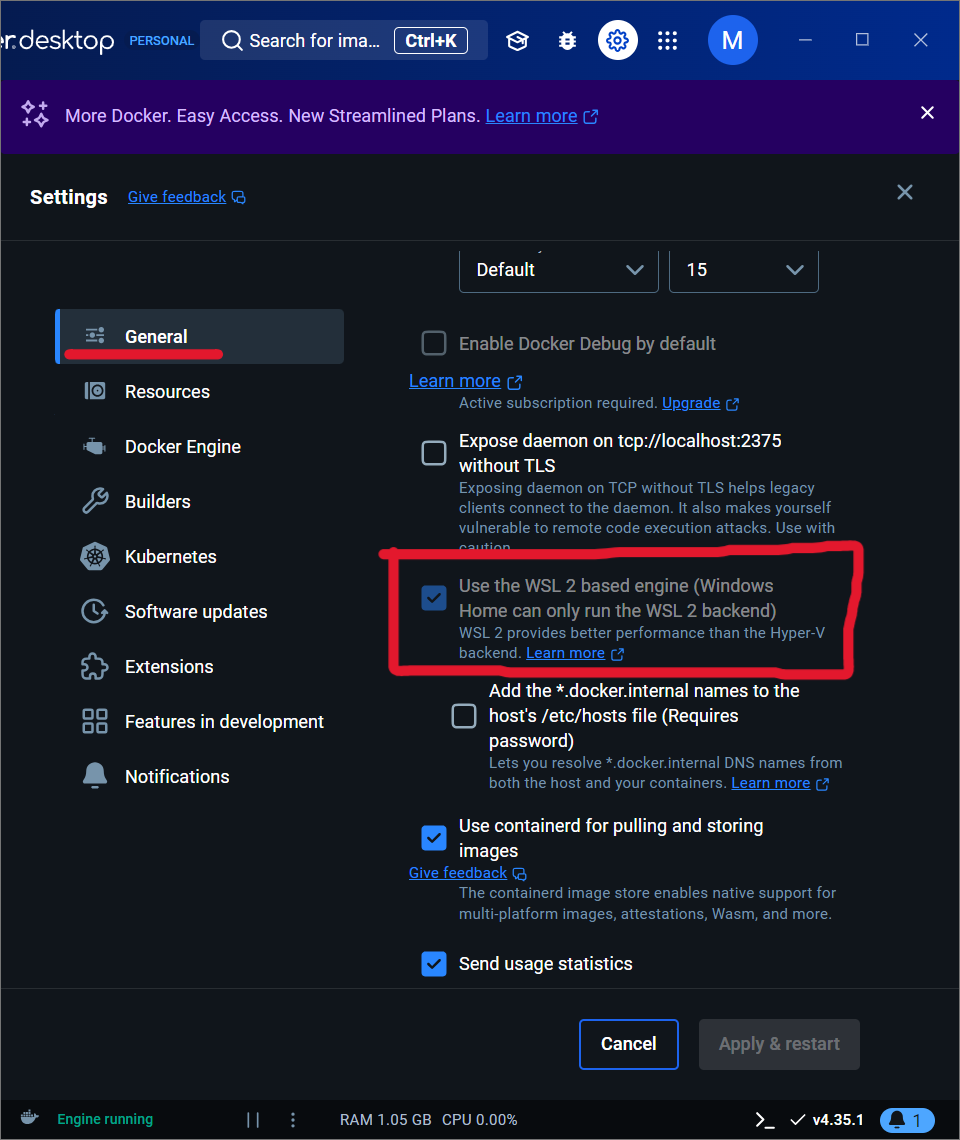Open the engine three-dot menu
The width and height of the screenshot is (960, 1140).
[x=293, y=1120]
